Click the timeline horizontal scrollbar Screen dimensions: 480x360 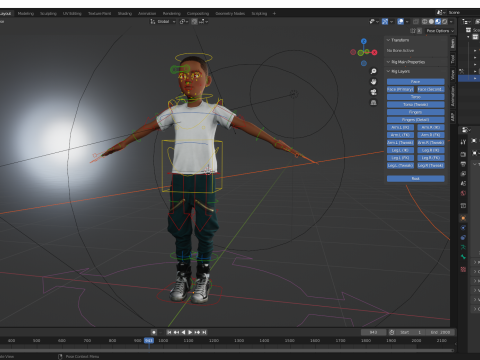[227, 350]
